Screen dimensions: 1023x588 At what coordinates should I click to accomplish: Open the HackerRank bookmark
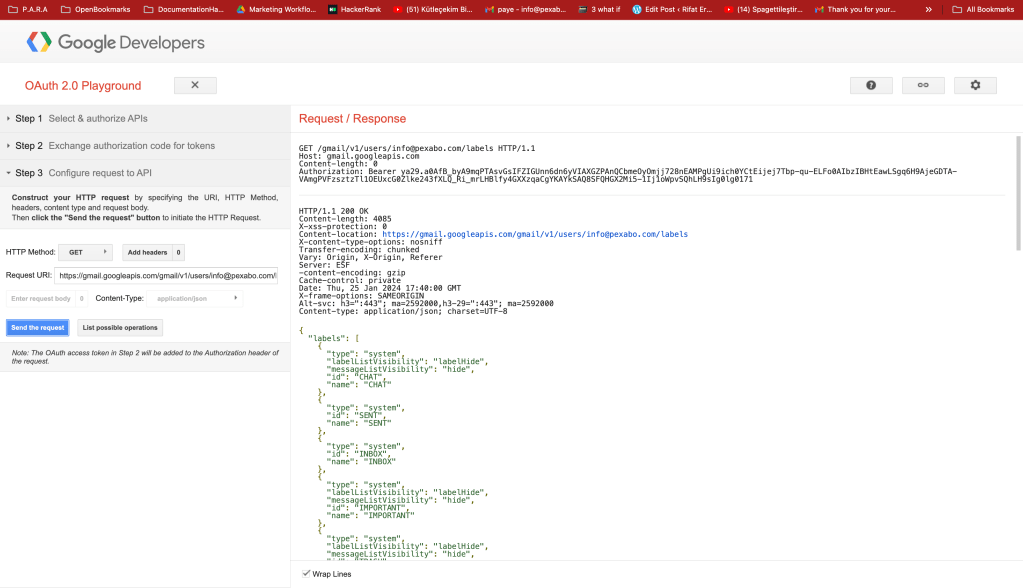[x=354, y=9]
